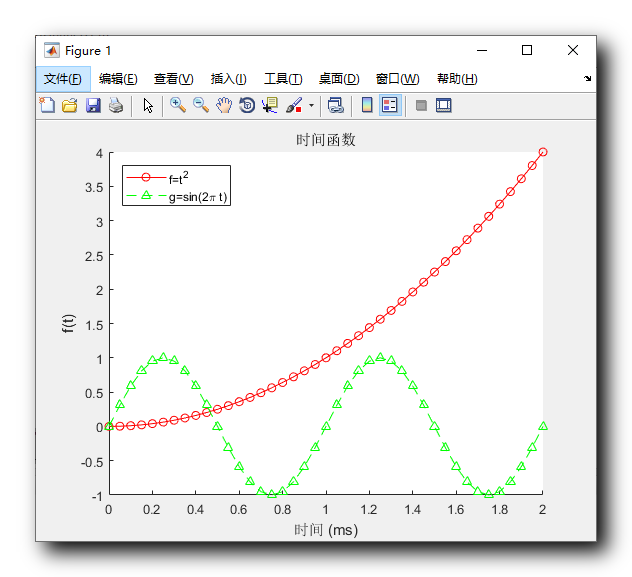Click the New Figure toolbar icon

click(x=47, y=106)
